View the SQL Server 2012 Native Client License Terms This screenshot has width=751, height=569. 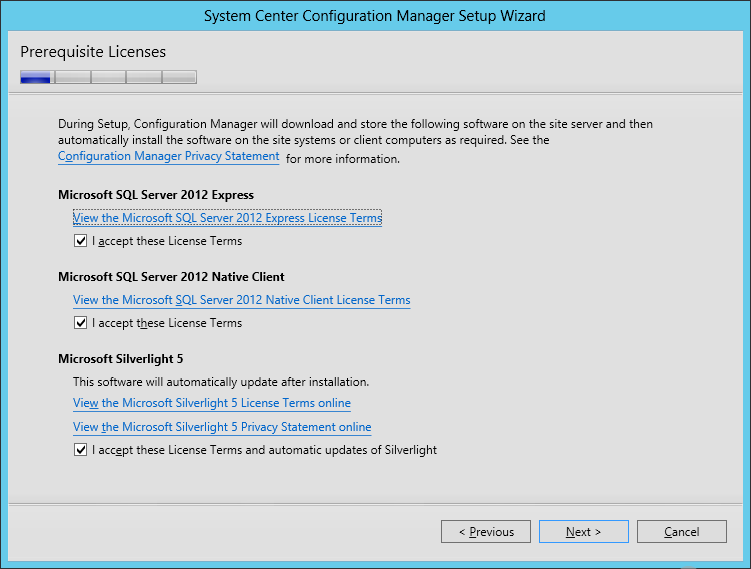pos(241,300)
